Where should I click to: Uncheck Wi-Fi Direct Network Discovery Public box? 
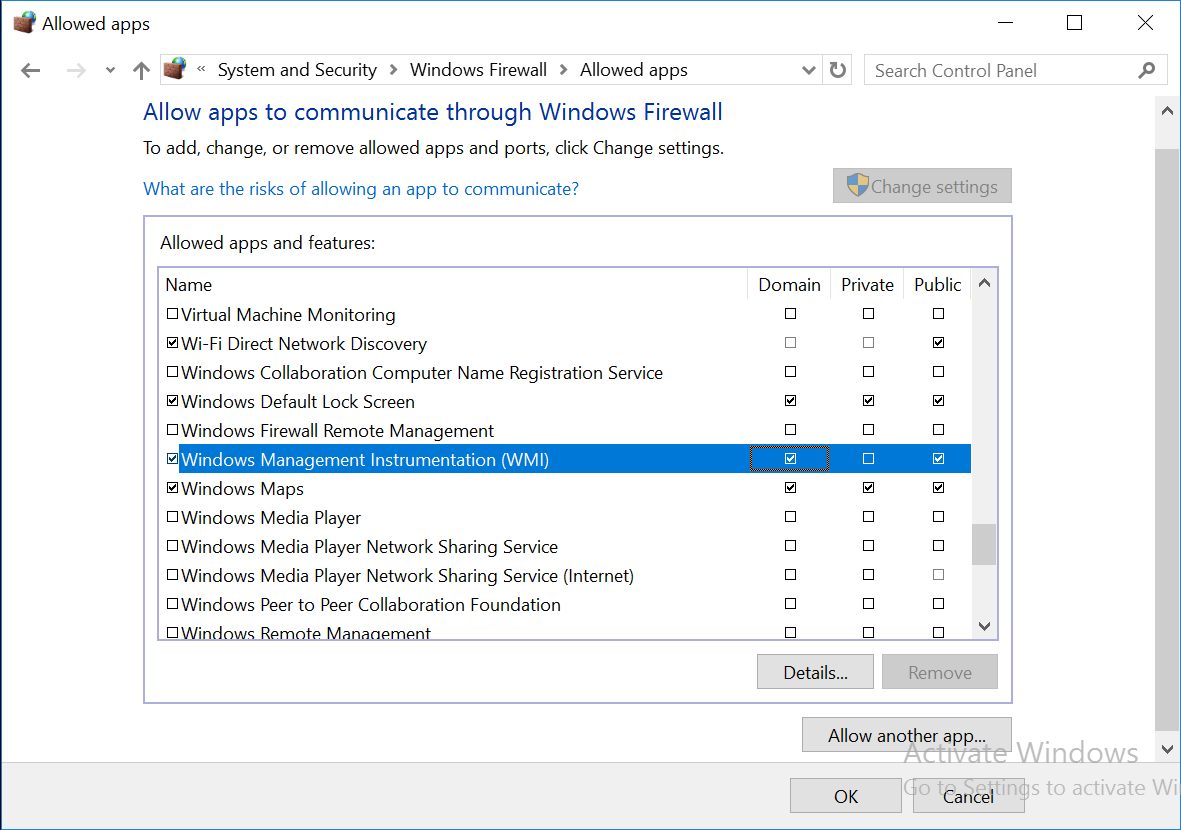938,343
